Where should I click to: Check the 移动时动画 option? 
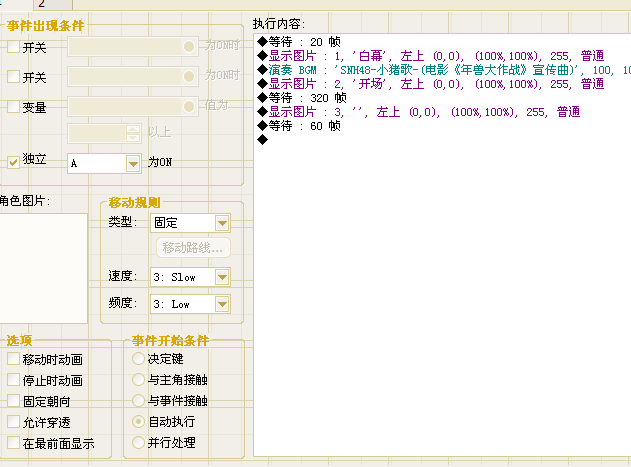(x=13, y=359)
